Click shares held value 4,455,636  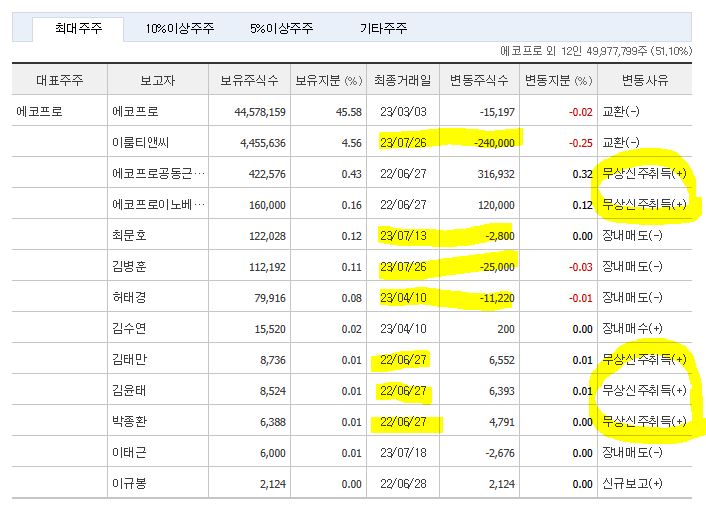[263, 143]
